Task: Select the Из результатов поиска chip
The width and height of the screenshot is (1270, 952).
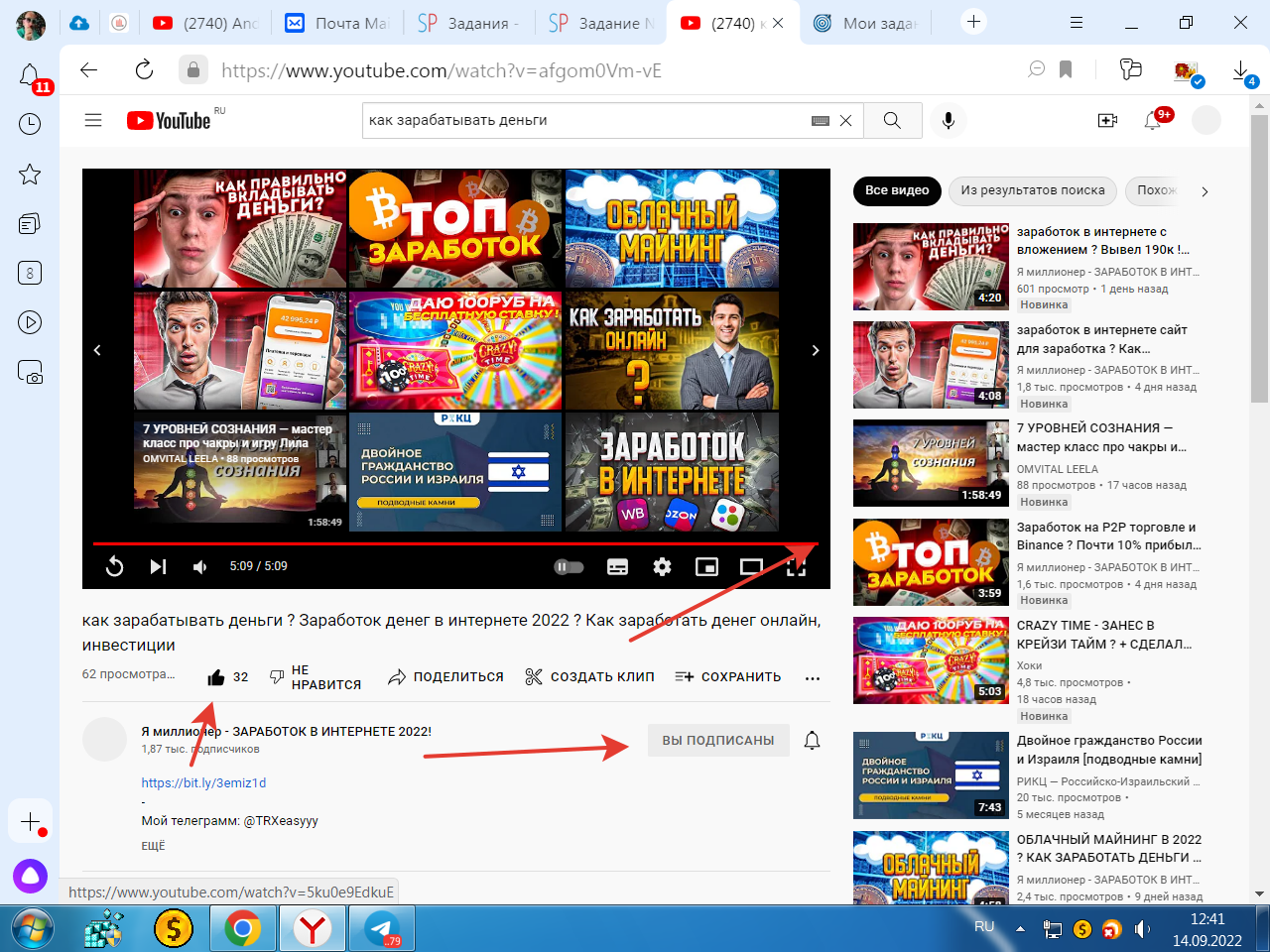Action: (x=1033, y=190)
